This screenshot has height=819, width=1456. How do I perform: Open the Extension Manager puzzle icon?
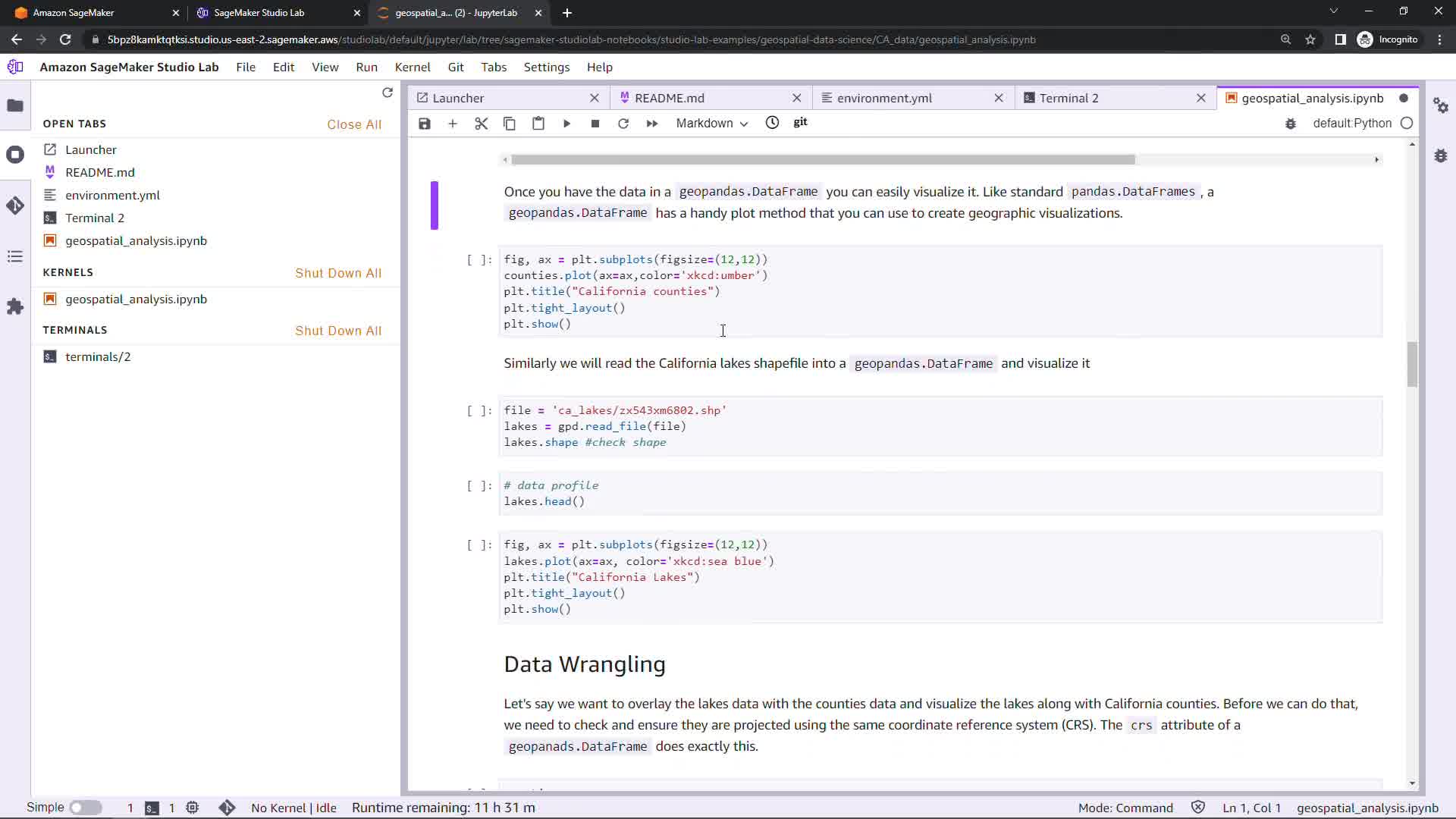pos(15,306)
